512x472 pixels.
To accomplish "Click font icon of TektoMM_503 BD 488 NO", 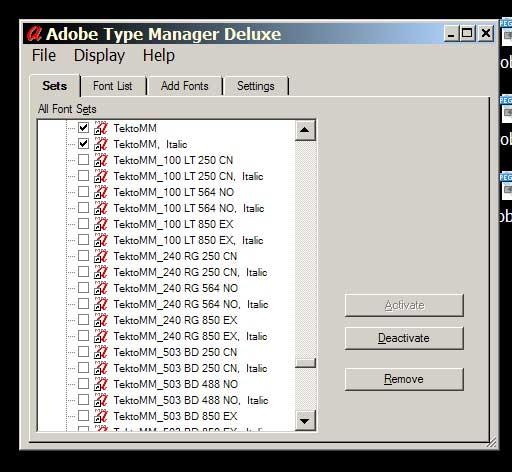I will 101,384.
